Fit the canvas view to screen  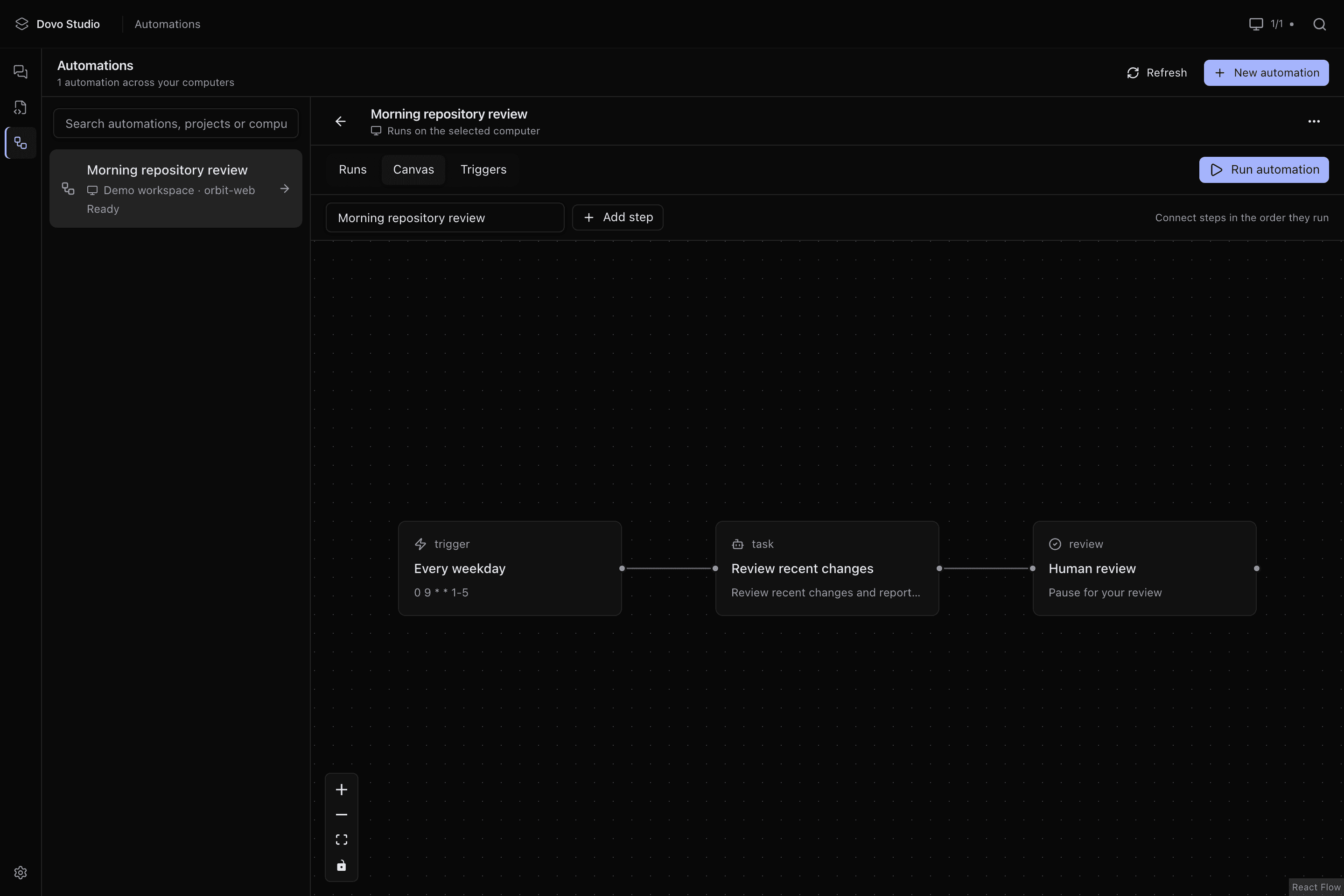click(341, 840)
